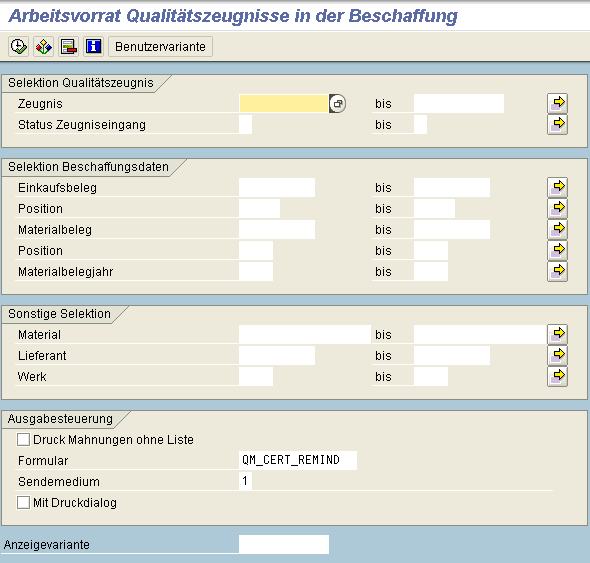Open multiple selection arrow for Werk
Viewport: 590px width, 563px height.
tap(557, 376)
